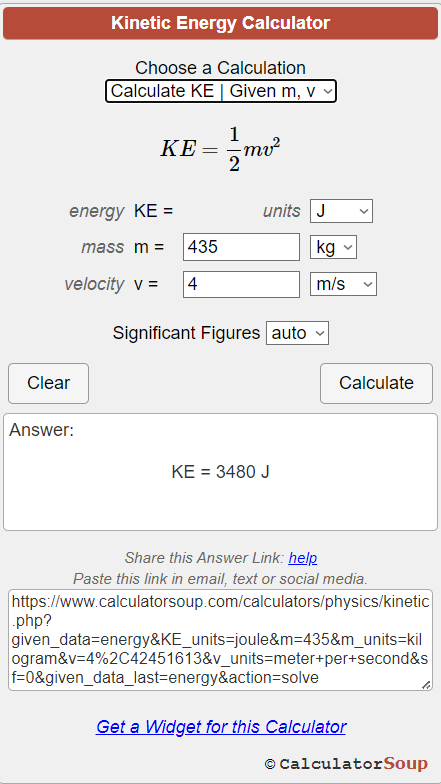
Task: Focus the mass input field showing 435
Action: 241,247
